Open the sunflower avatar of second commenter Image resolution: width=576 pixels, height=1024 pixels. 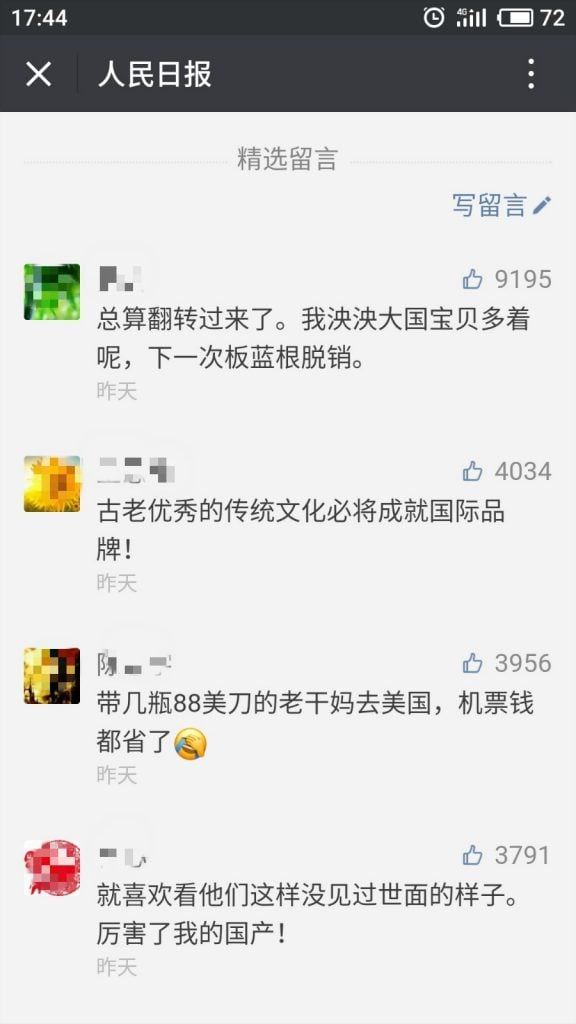coord(52,484)
